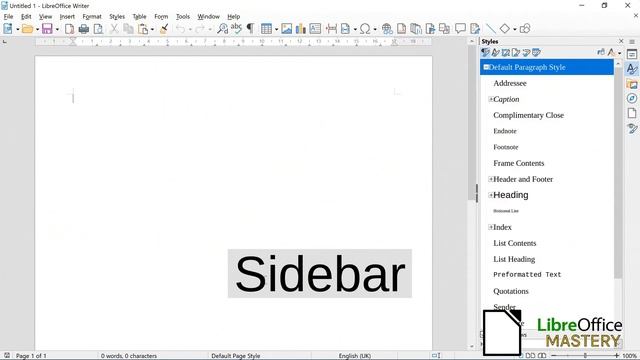Click the Save floppy disk icon
The width and height of the screenshot is (640, 360).
(47, 29)
